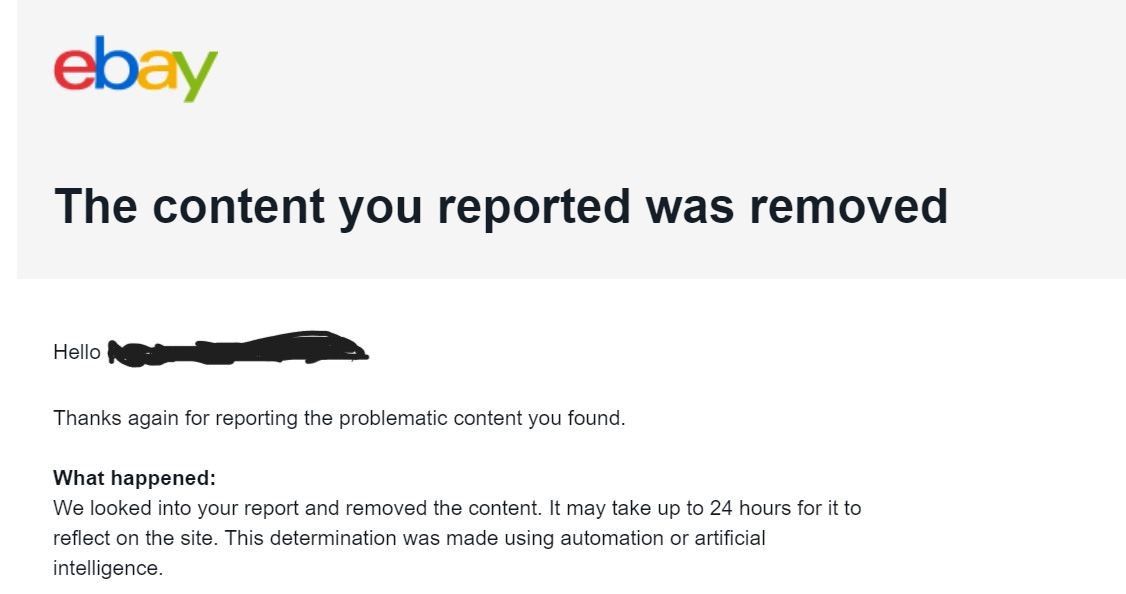Click the 'Hello' greeting text
Image resolution: width=1126 pixels, height=594 pixels.
77,352
